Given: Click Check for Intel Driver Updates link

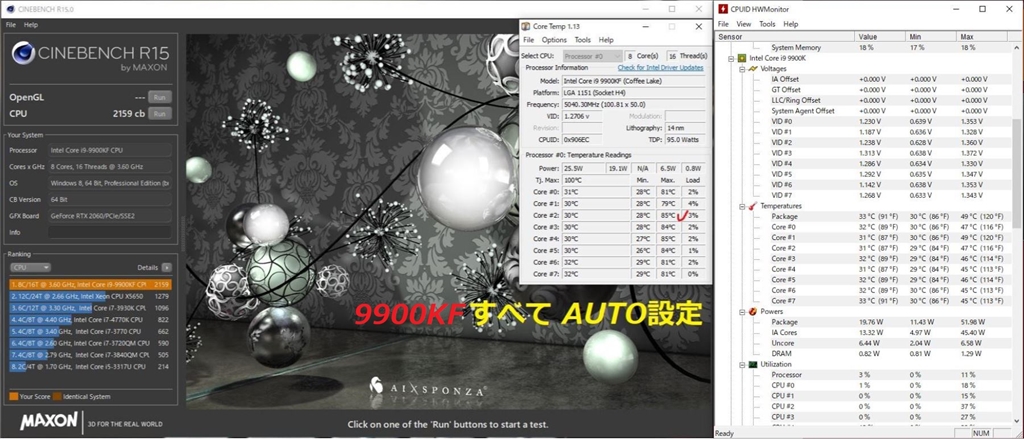Looking at the screenshot, I should point(662,67).
